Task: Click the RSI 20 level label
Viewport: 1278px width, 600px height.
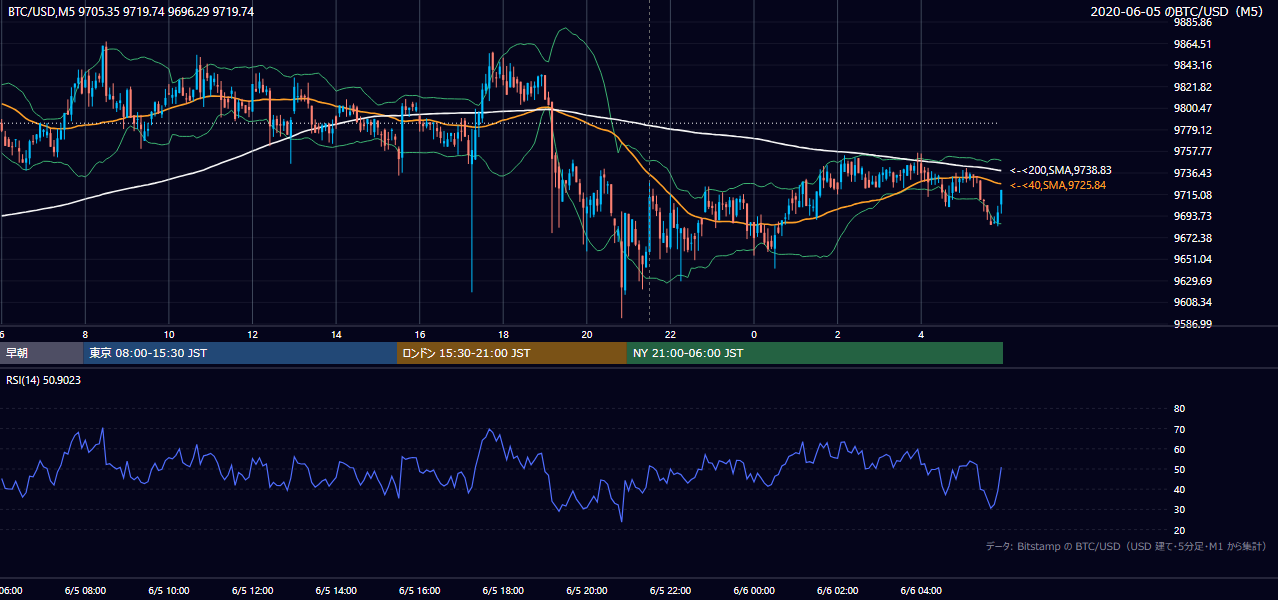Action: point(1179,530)
